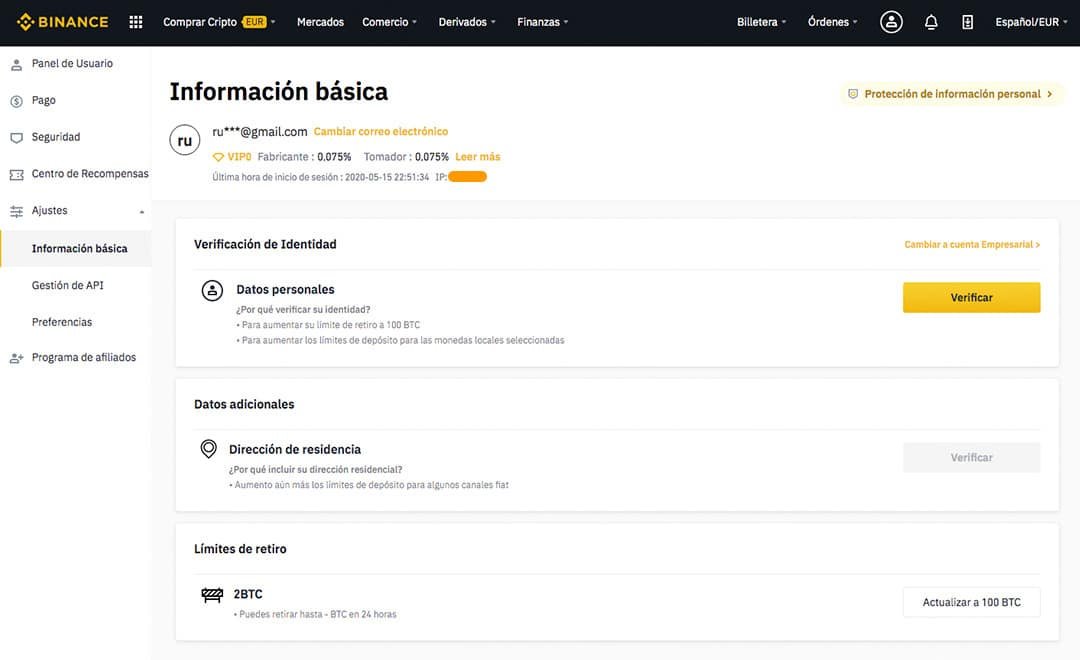Image resolution: width=1080 pixels, height=660 pixels.
Task: Click the Límites de retiro heading
Action: (240, 549)
